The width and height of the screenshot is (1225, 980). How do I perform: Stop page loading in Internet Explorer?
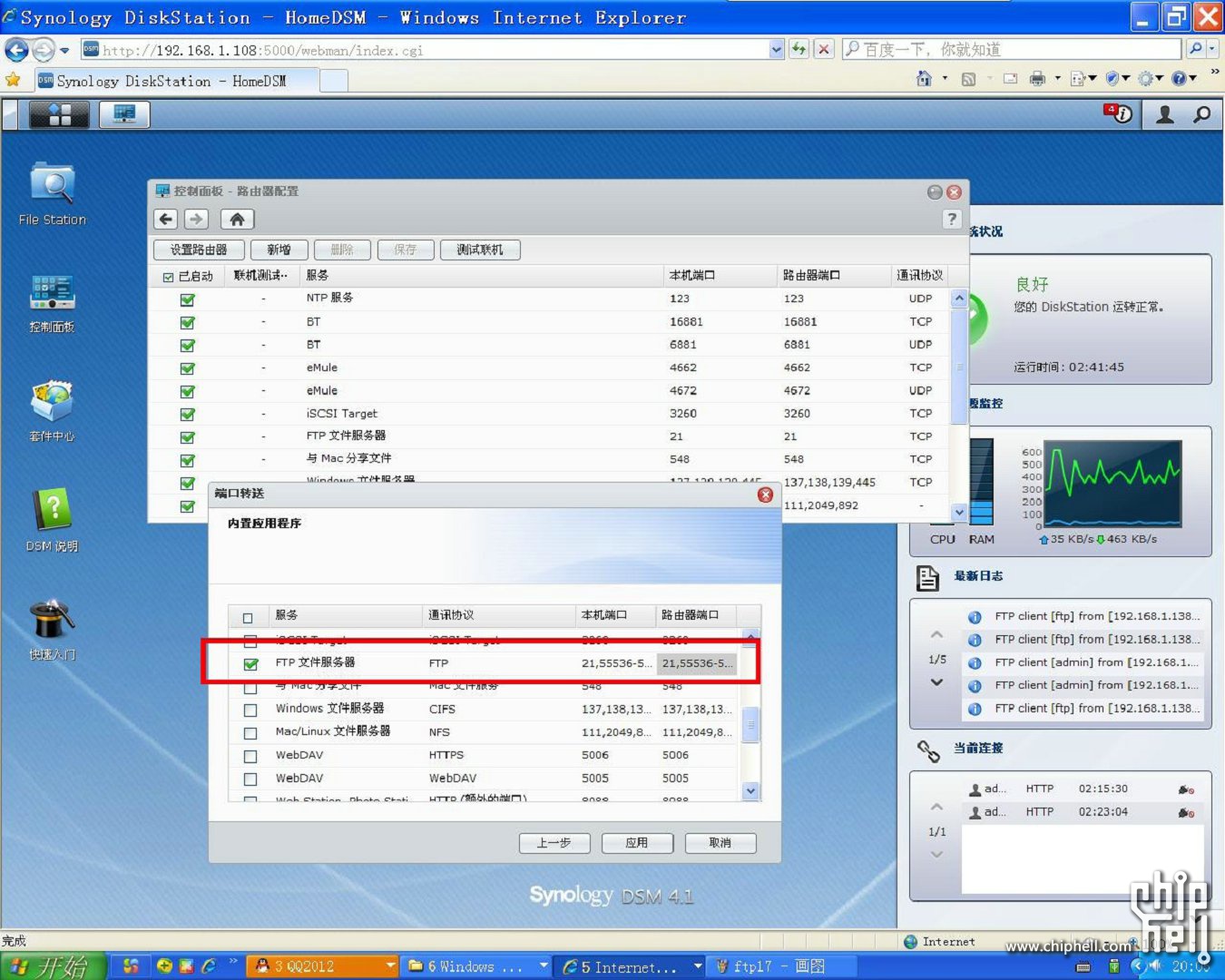pos(823,49)
